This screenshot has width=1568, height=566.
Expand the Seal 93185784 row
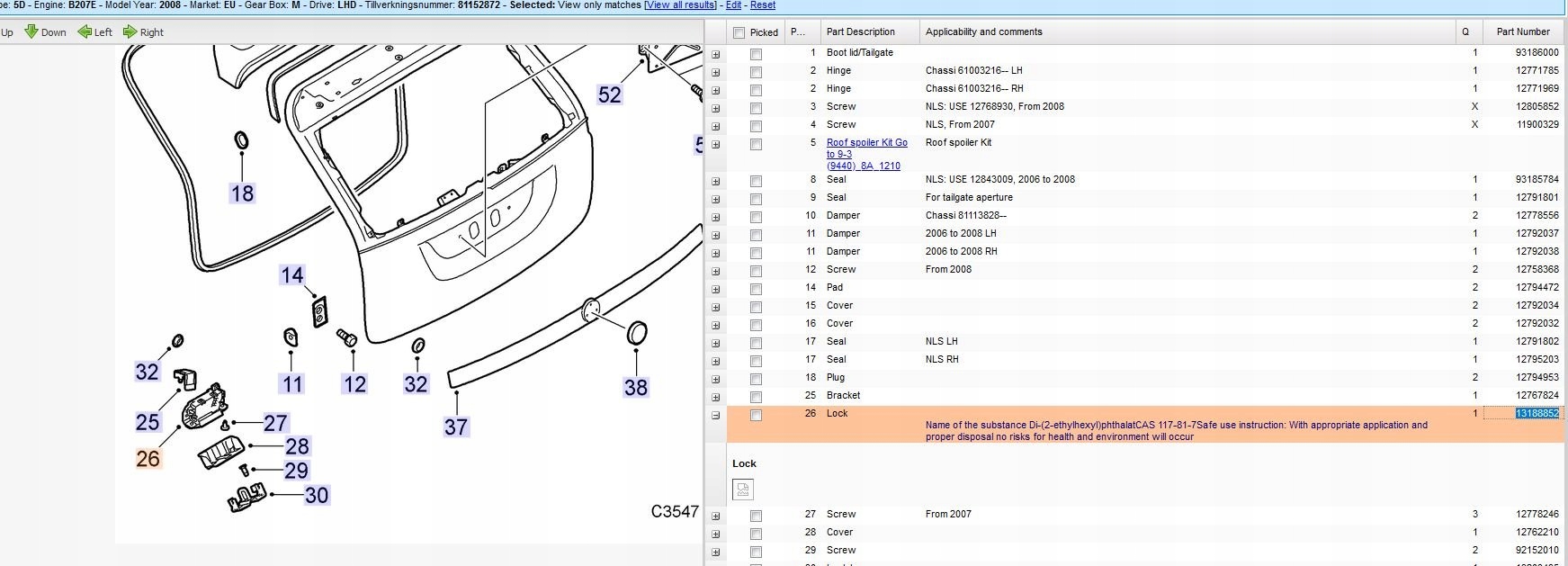716,181
